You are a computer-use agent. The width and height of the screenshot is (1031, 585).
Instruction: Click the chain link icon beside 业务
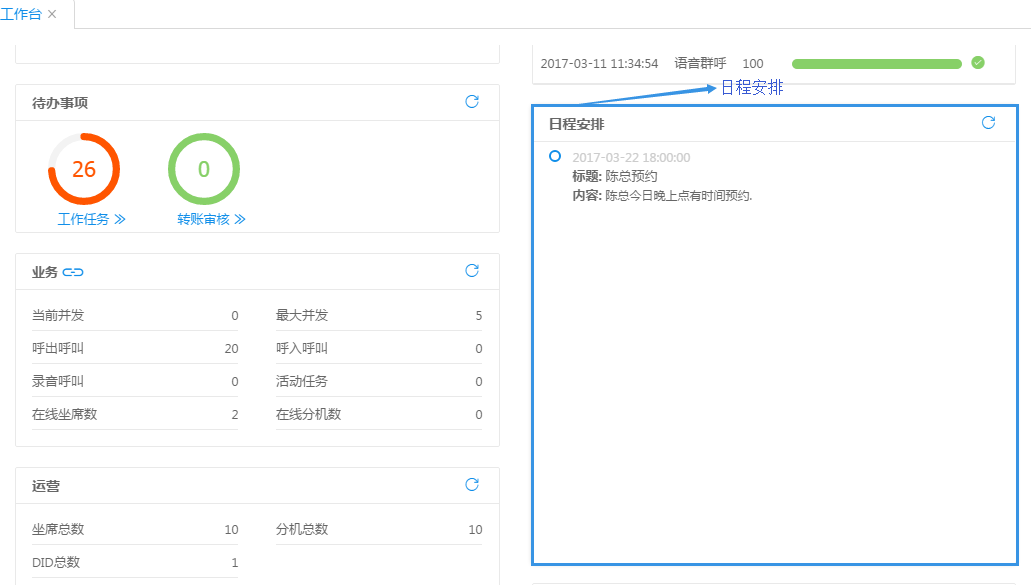[73, 272]
